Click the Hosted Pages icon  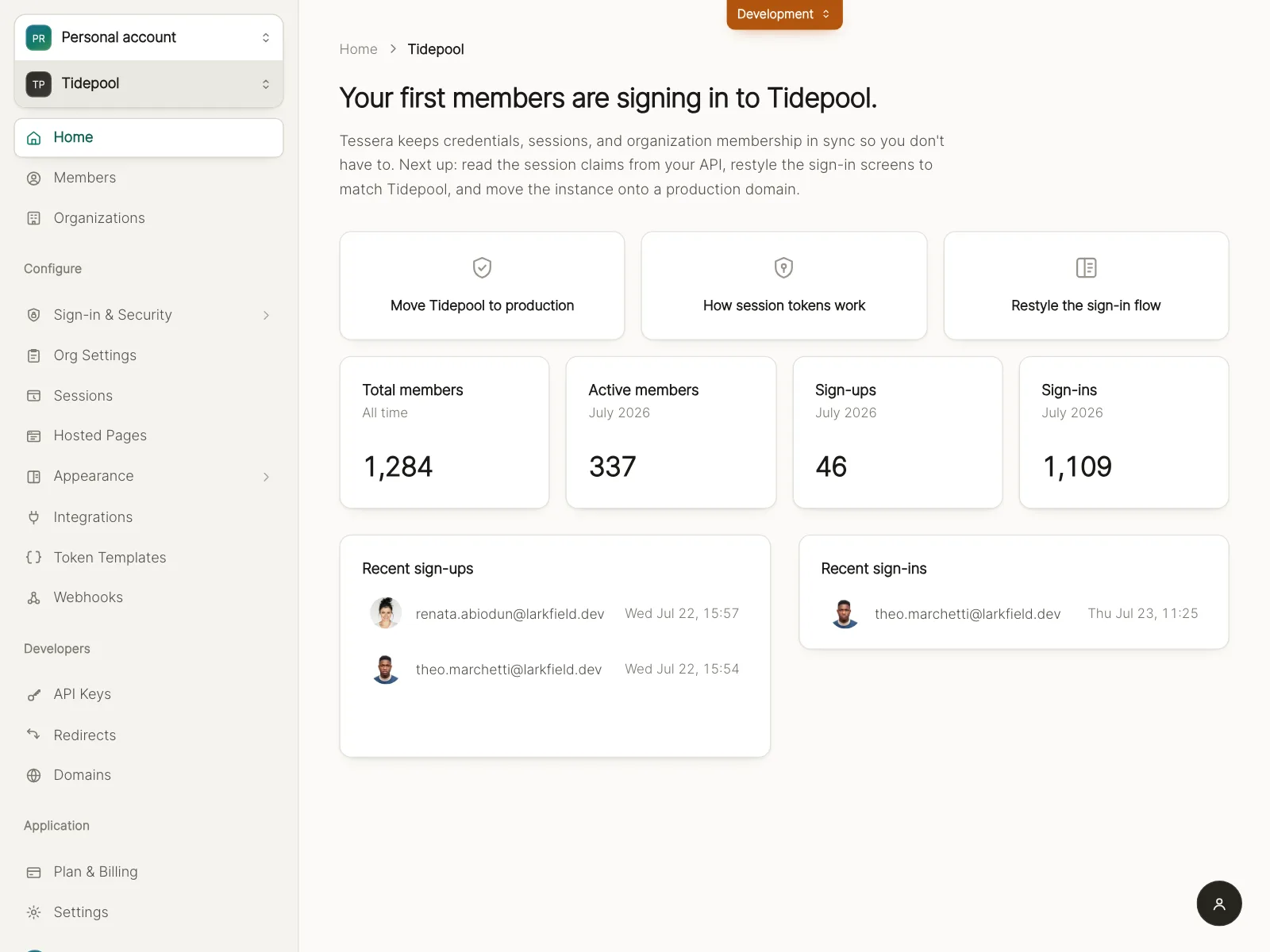pos(33,436)
